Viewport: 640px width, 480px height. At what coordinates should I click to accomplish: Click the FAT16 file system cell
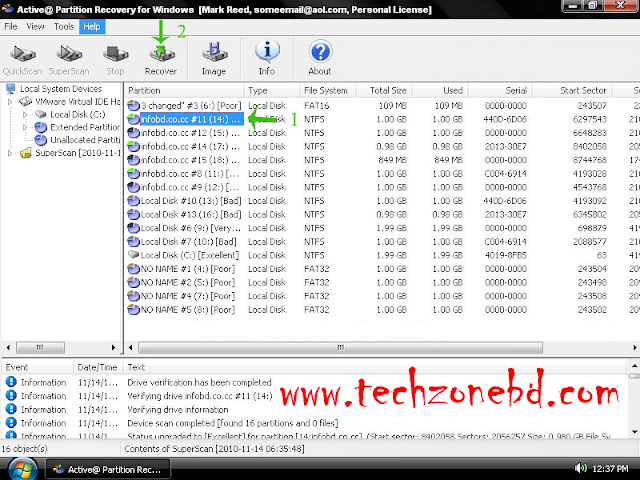(316, 106)
